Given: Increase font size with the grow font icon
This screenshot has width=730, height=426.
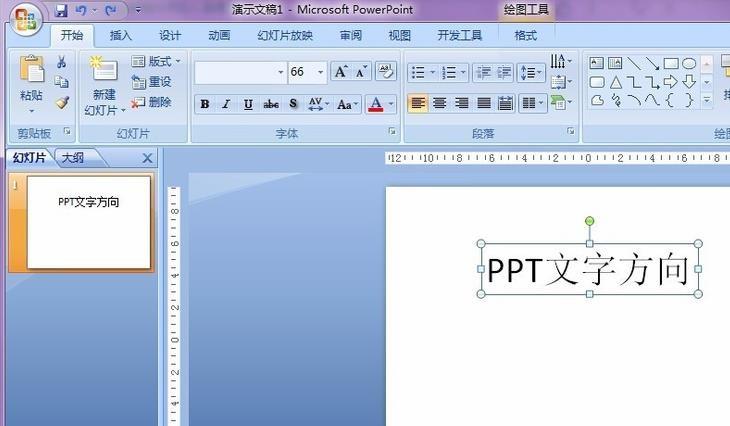Looking at the screenshot, I should (341, 72).
